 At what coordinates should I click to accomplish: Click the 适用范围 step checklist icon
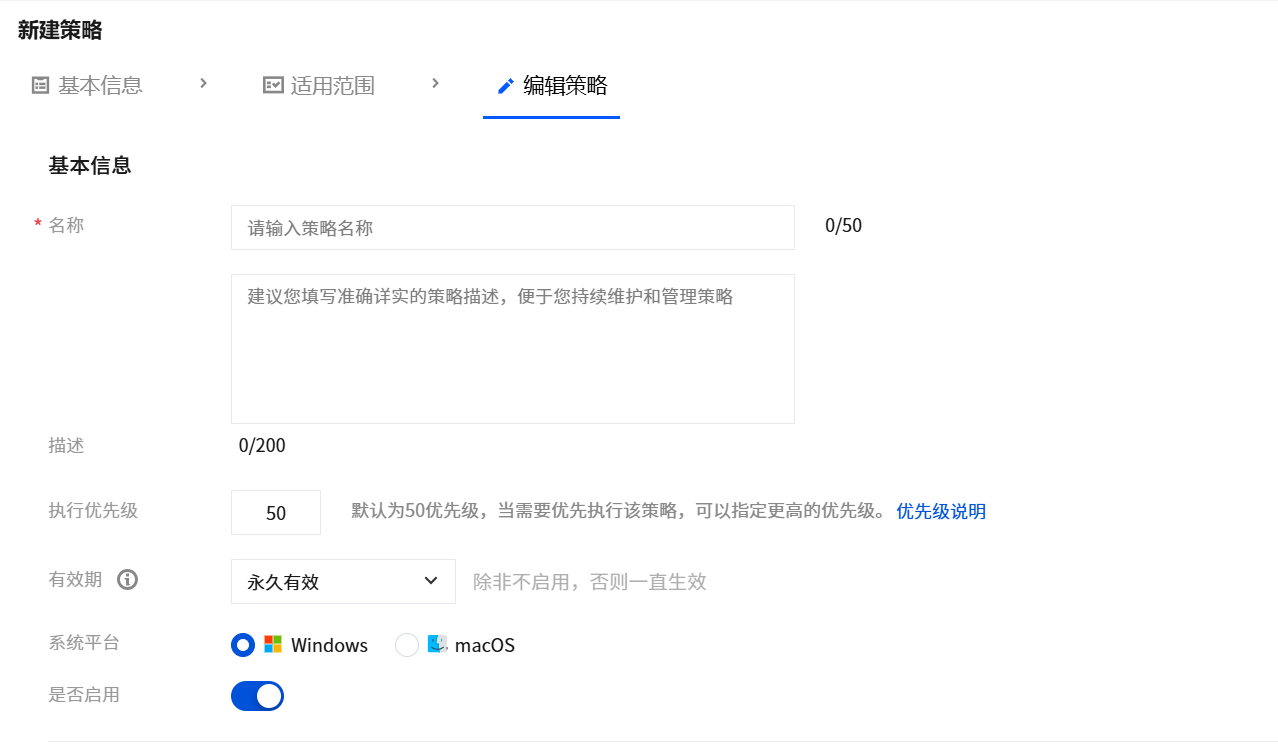pos(273,86)
